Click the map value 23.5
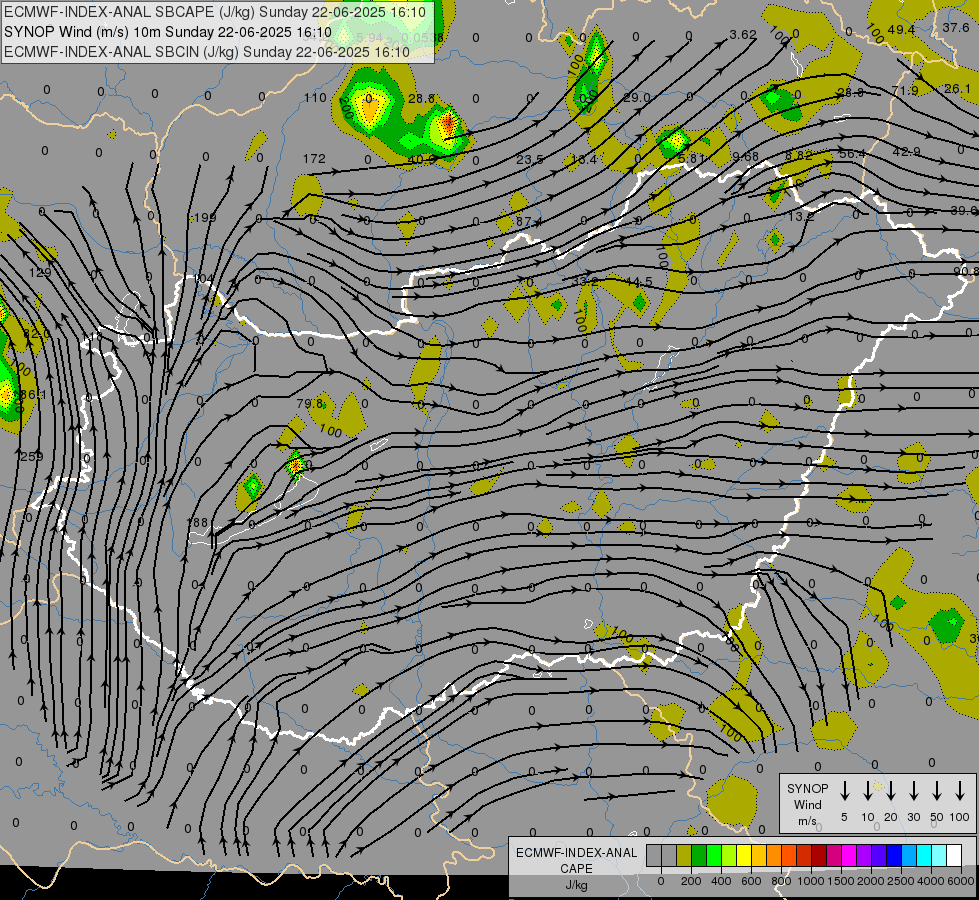The height and width of the screenshot is (900, 979). 529,160
